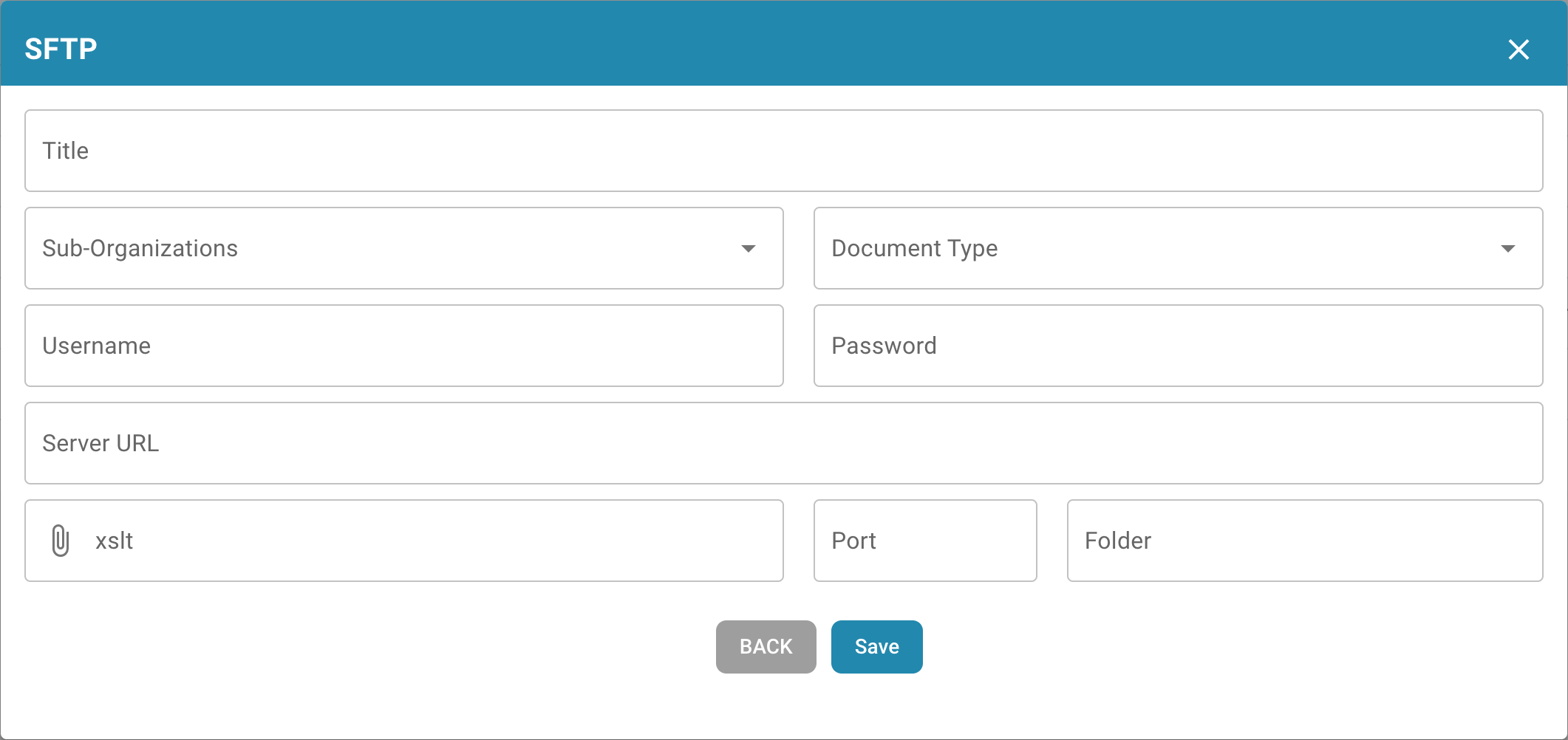Click the paperclip icon to attach xslt file
Screen dimensions: 1568x740
coord(60,541)
